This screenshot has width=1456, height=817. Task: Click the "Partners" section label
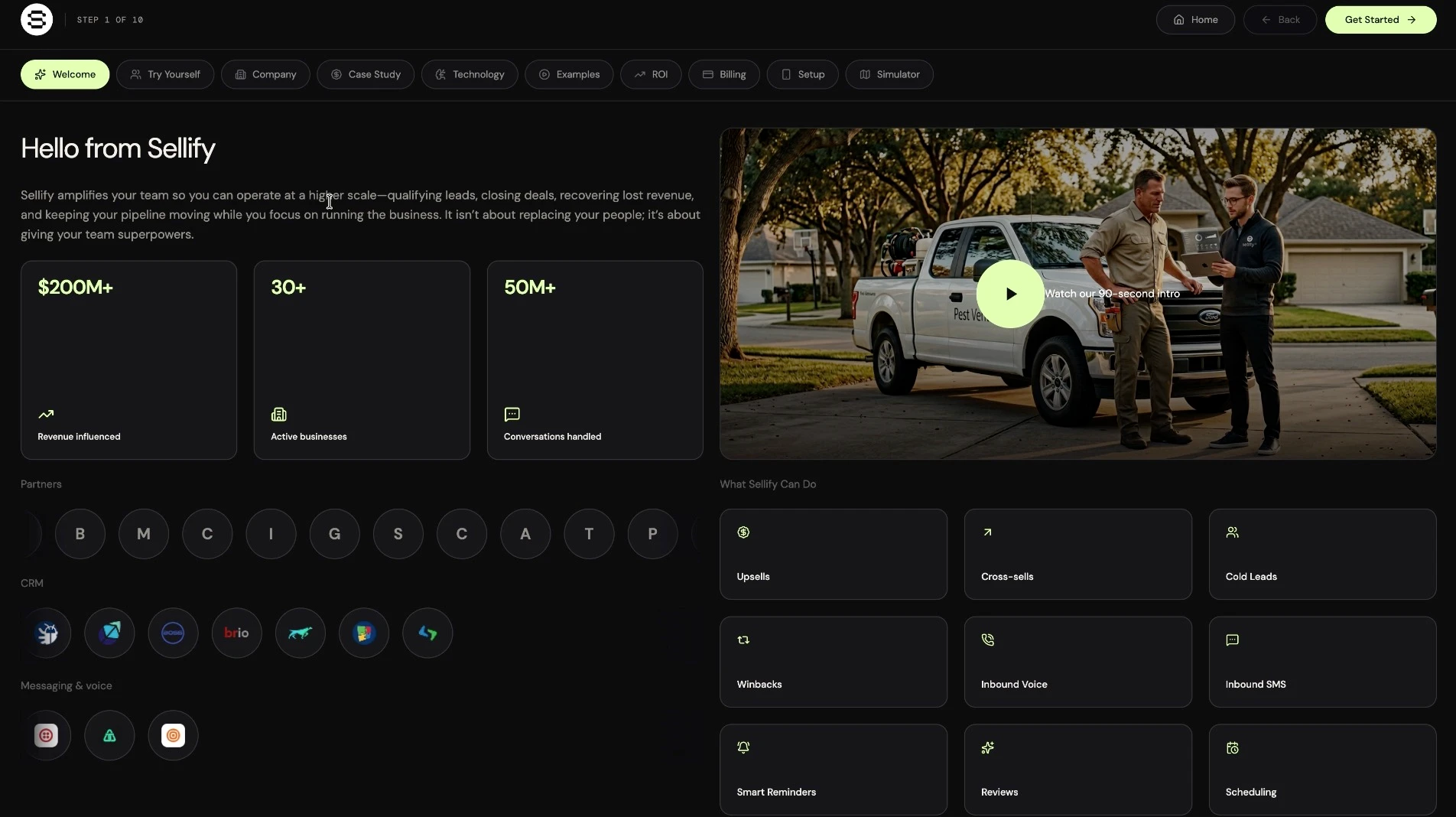click(41, 484)
